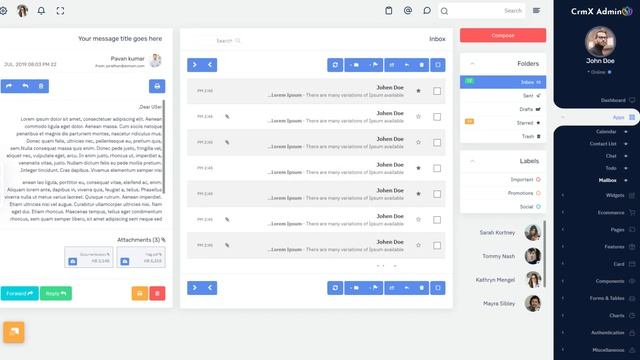Open the orange floating chat button
The image size is (640, 360).
14,332
